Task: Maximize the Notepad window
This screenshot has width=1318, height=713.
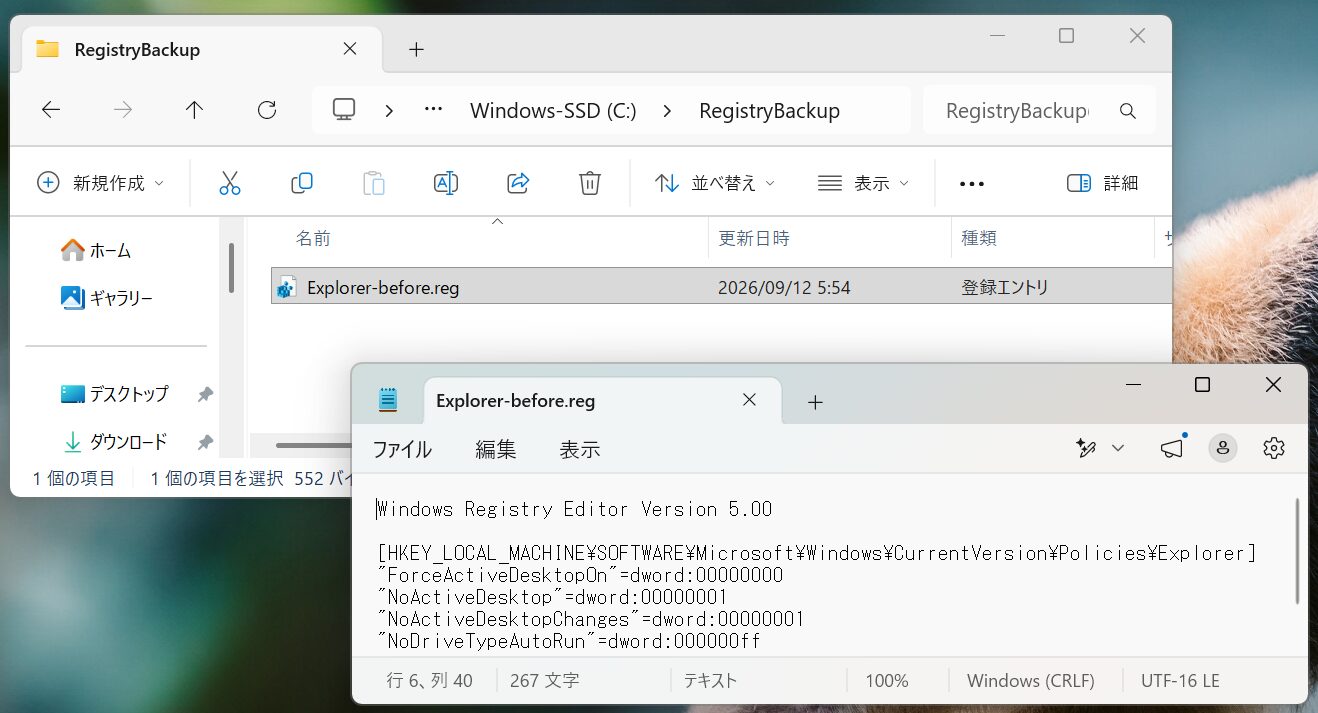Action: (1203, 385)
